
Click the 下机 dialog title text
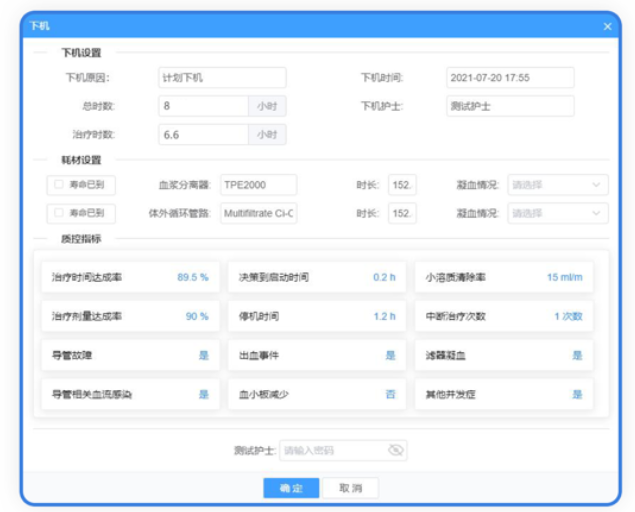(40, 26)
